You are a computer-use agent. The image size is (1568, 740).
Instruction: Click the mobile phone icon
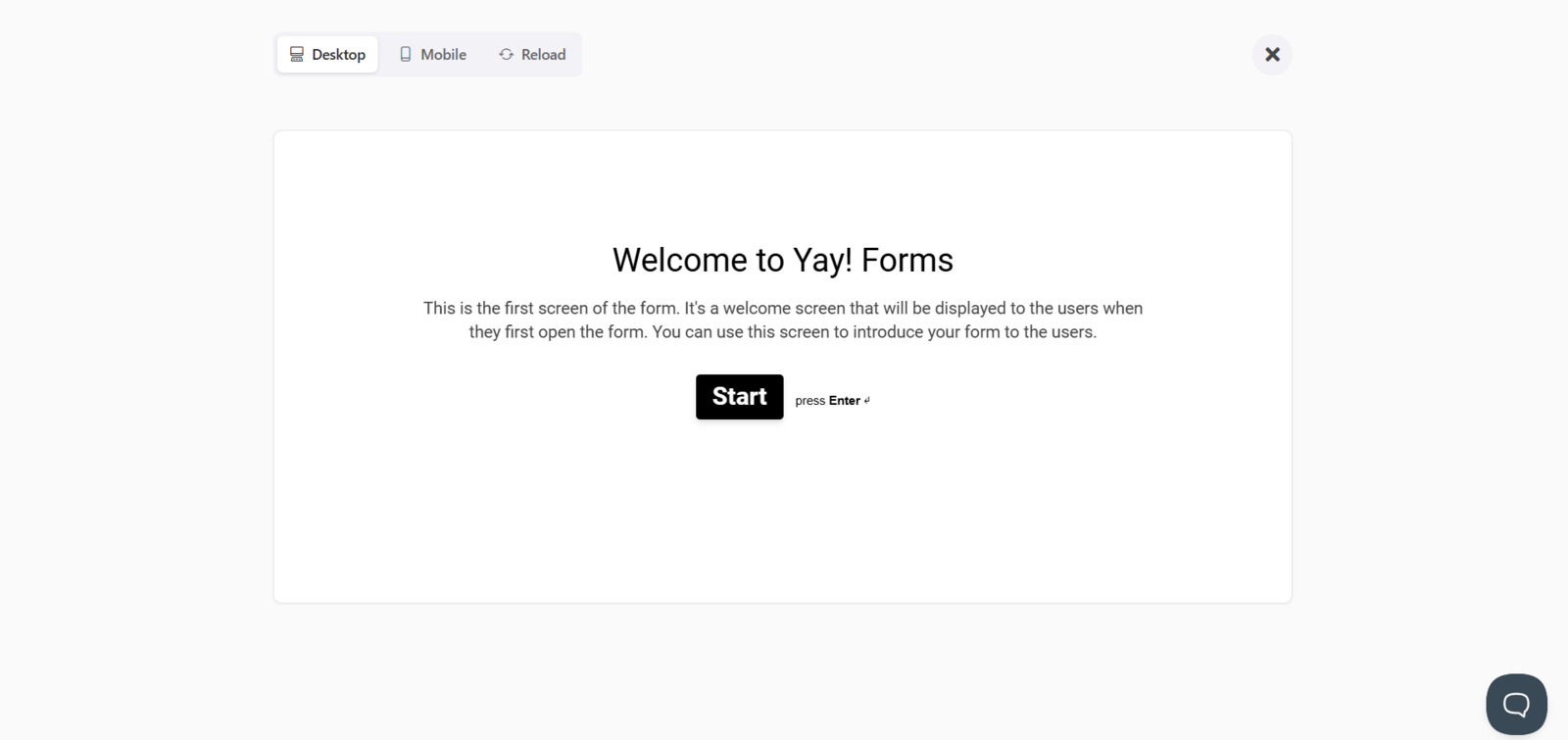406,55
